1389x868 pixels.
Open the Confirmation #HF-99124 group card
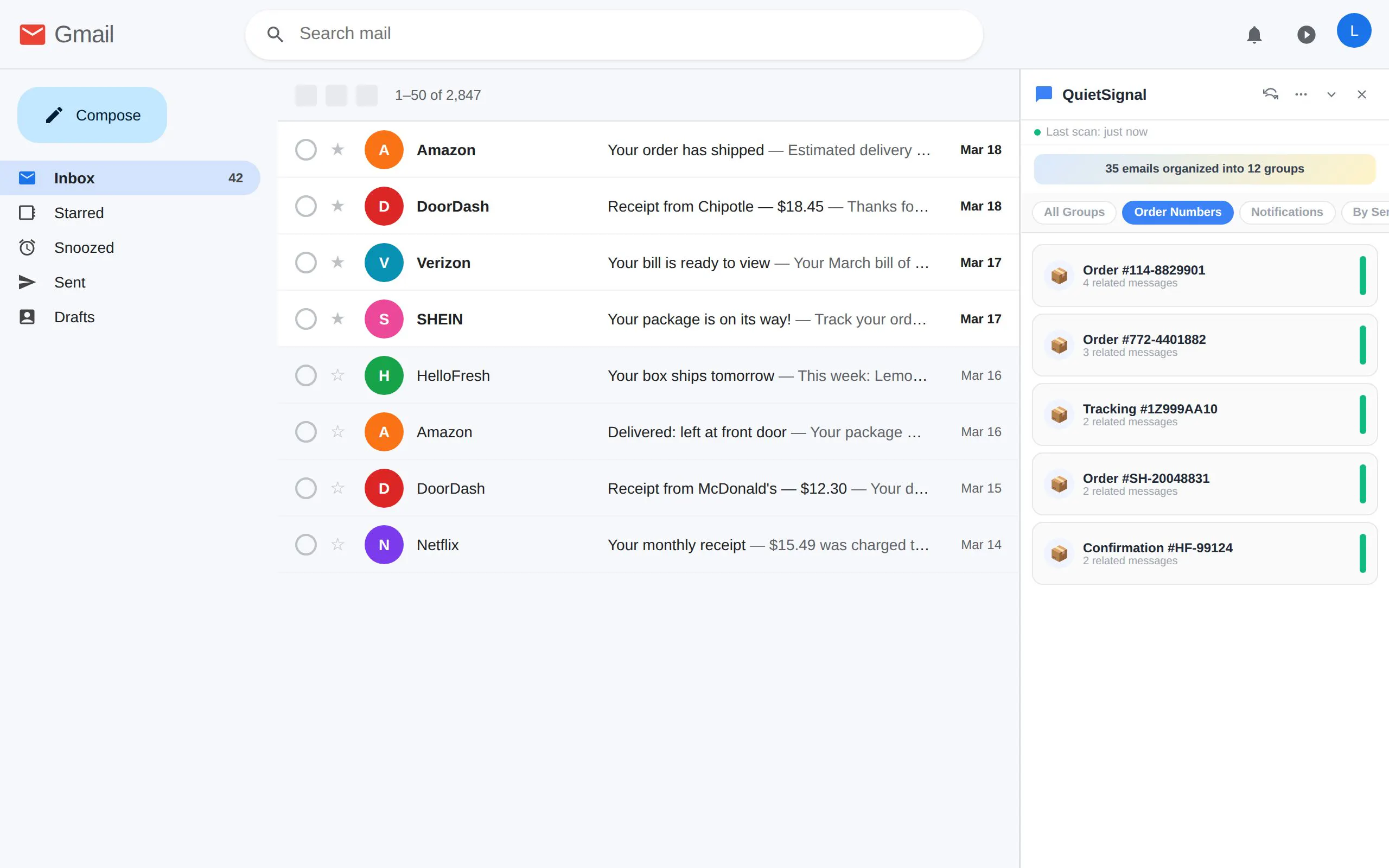point(1204,553)
